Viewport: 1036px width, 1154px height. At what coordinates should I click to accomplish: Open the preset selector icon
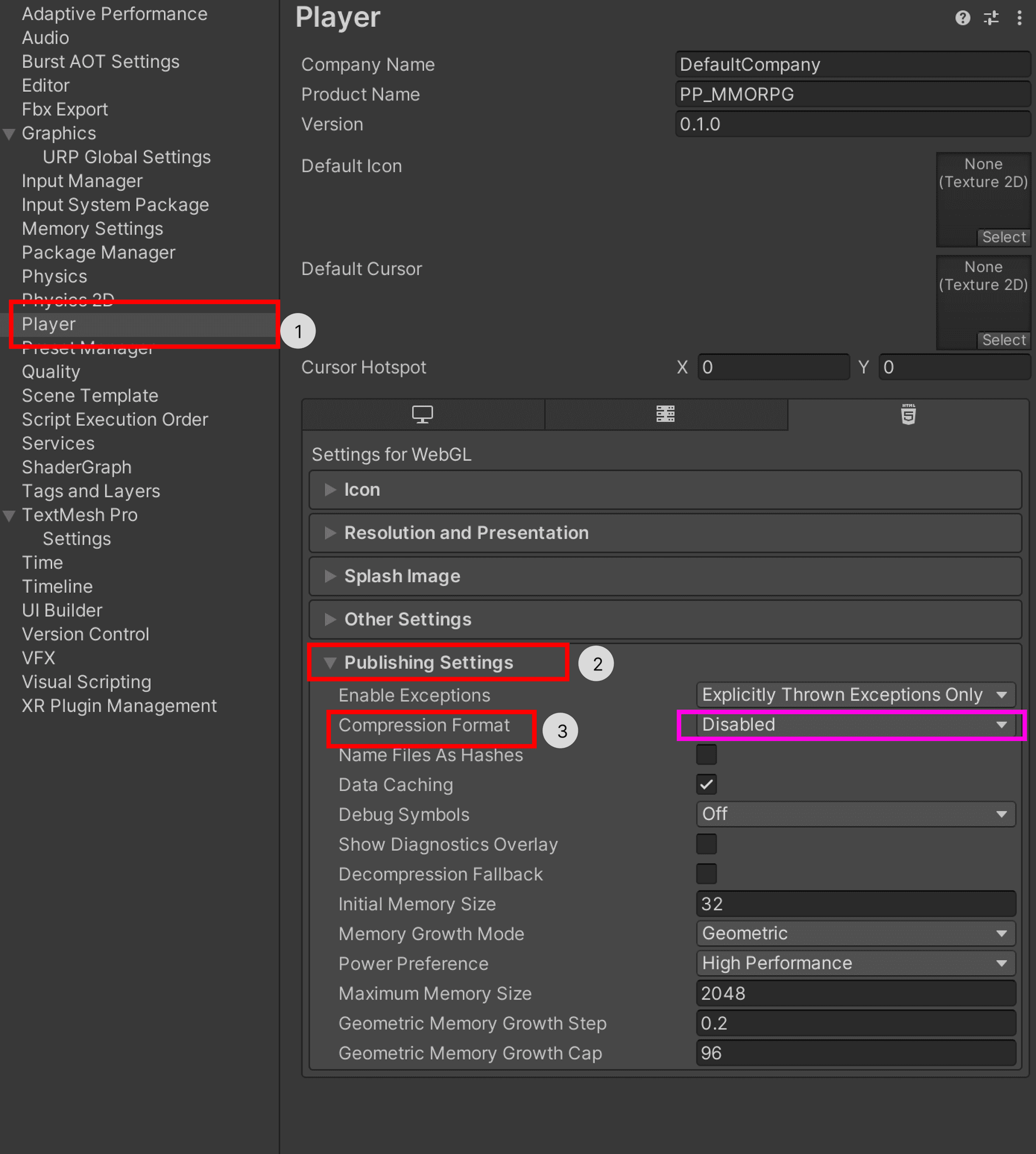pyautogui.click(x=991, y=18)
